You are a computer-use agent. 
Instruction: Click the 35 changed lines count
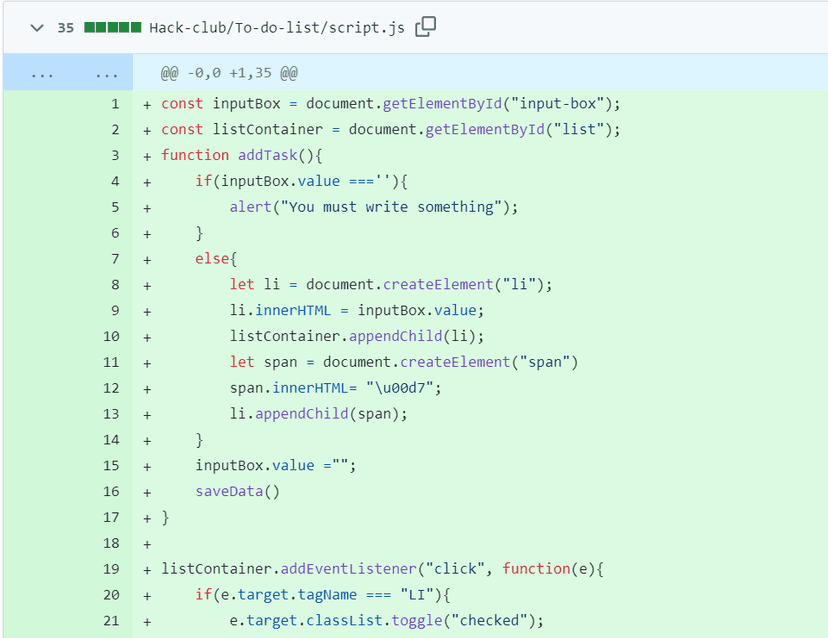[65, 27]
